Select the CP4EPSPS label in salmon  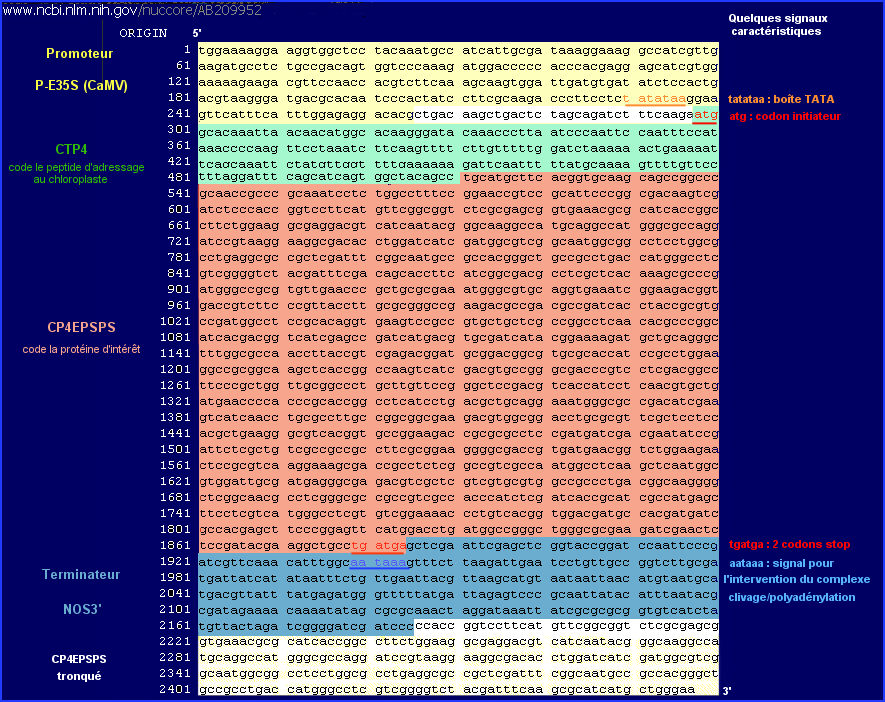[x=82, y=327]
